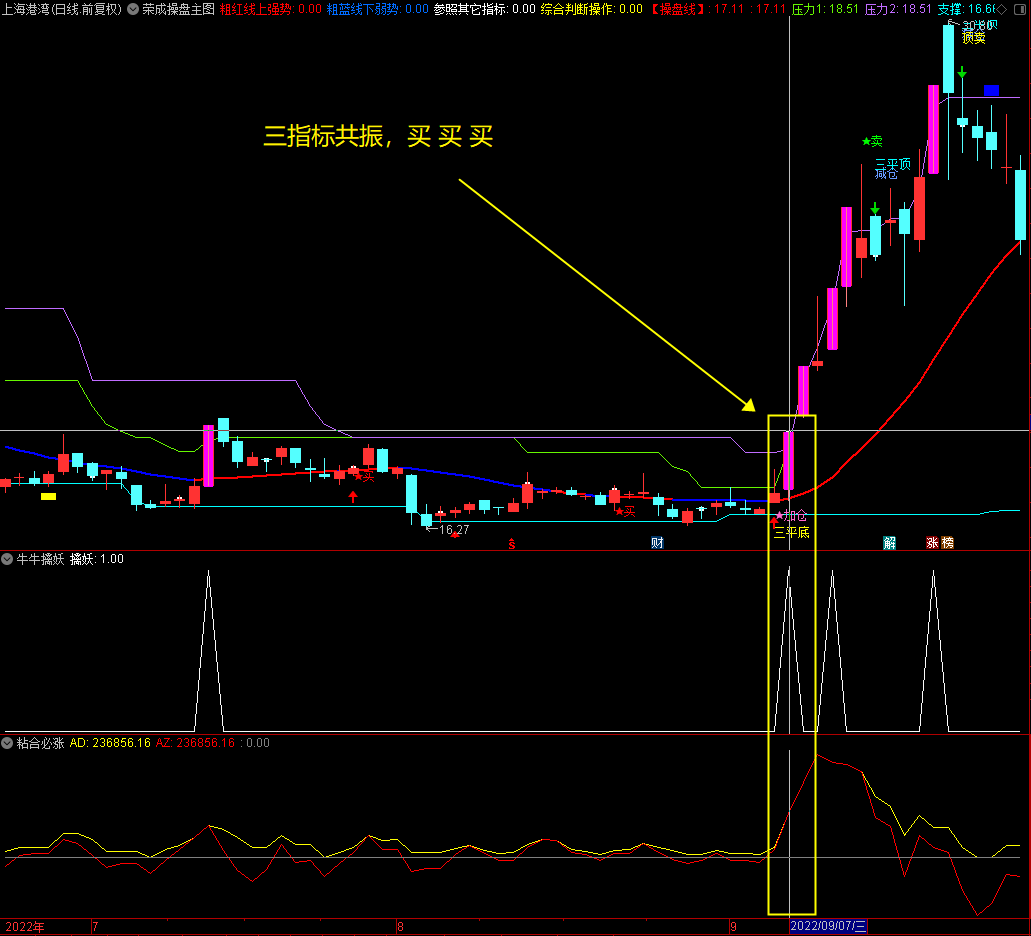Click month 9 on the time axis
Image resolution: width=1031 pixels, height=936 pixels.
click(733, 927)
